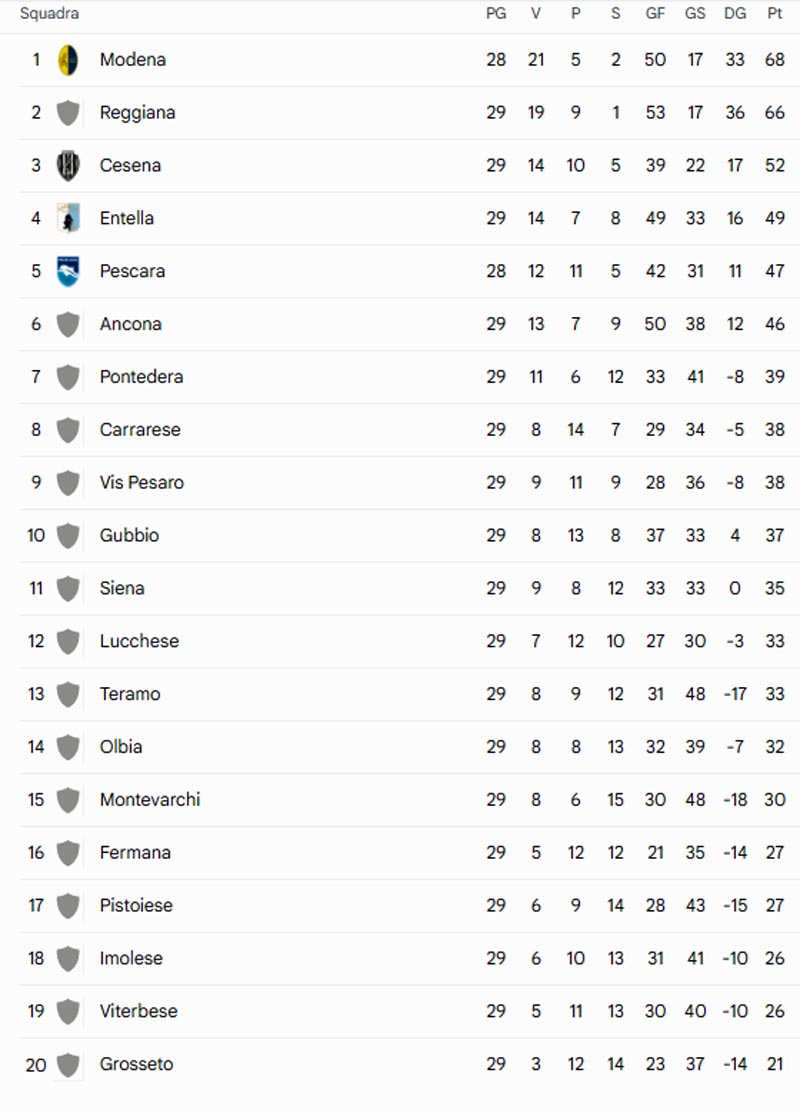Click the Modena team crest icon
Image resolution: width=800 pixels, height=1113 pixels.
[x=68, y=60]
